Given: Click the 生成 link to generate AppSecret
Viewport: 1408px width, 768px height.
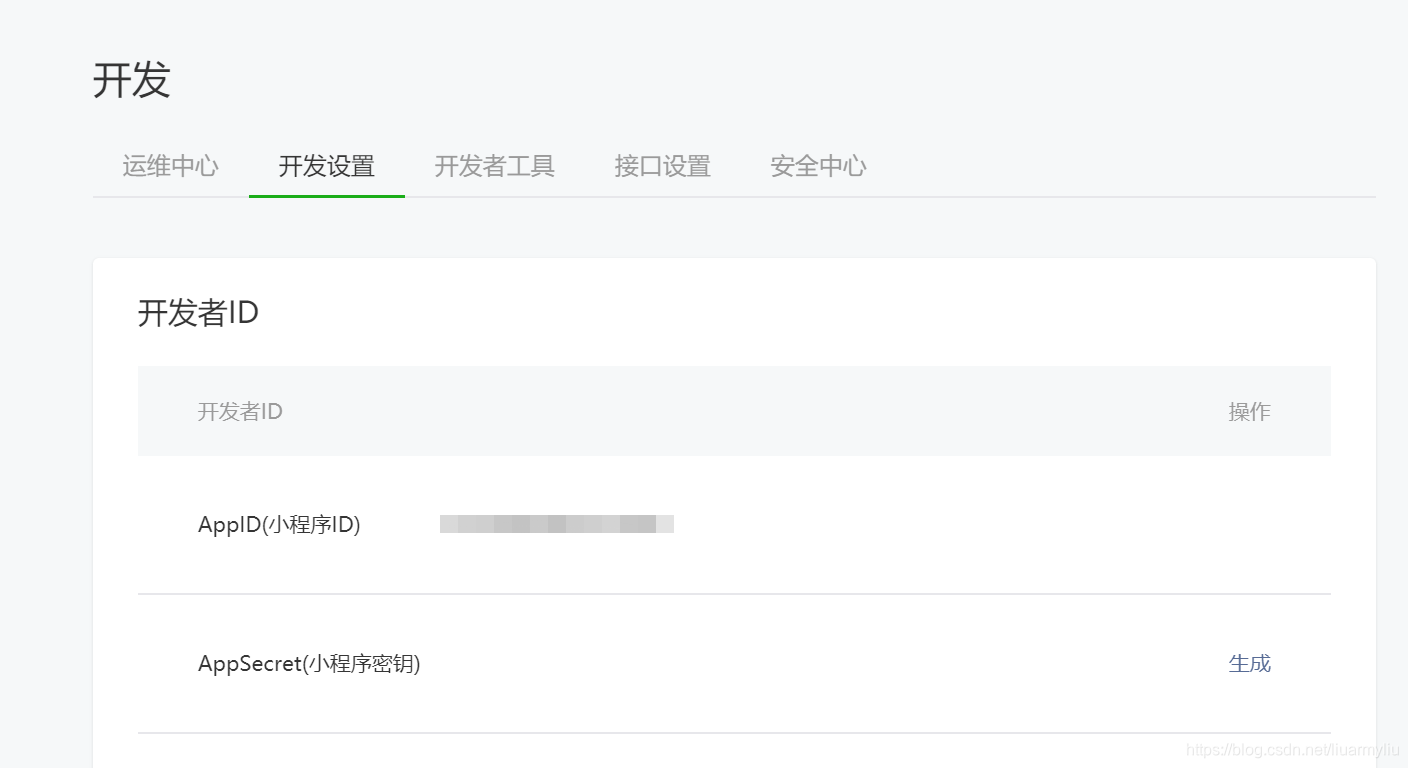Looking at the screenshot, I should (x=1249, y=663).
